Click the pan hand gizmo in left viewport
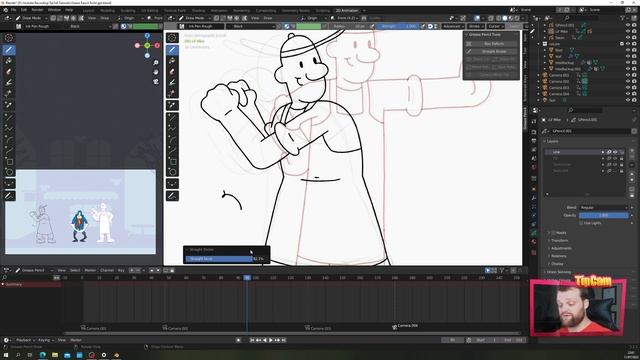 coord(156,72)
